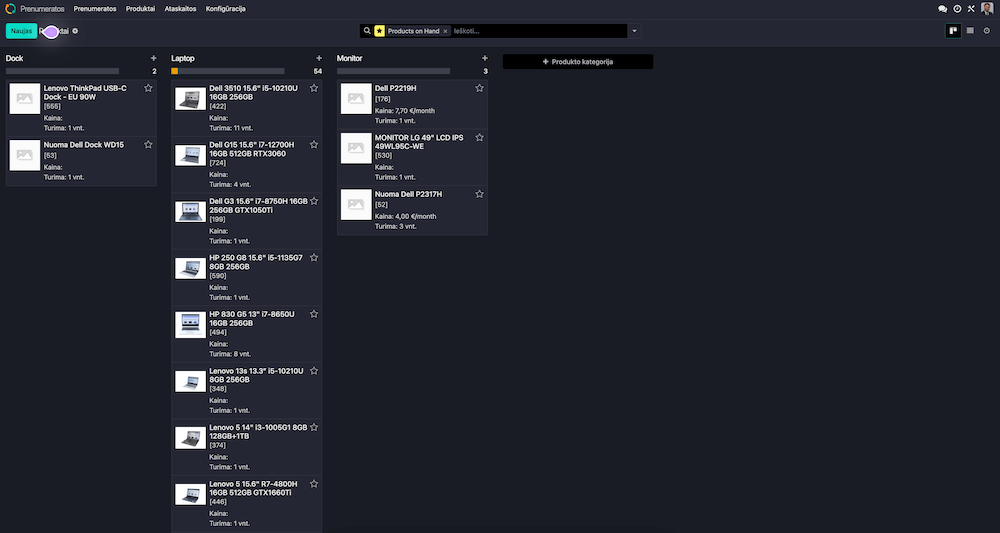This screenshot has width=1000, height=533.
Task: Click the Naujas button
Action: (21, 31)
